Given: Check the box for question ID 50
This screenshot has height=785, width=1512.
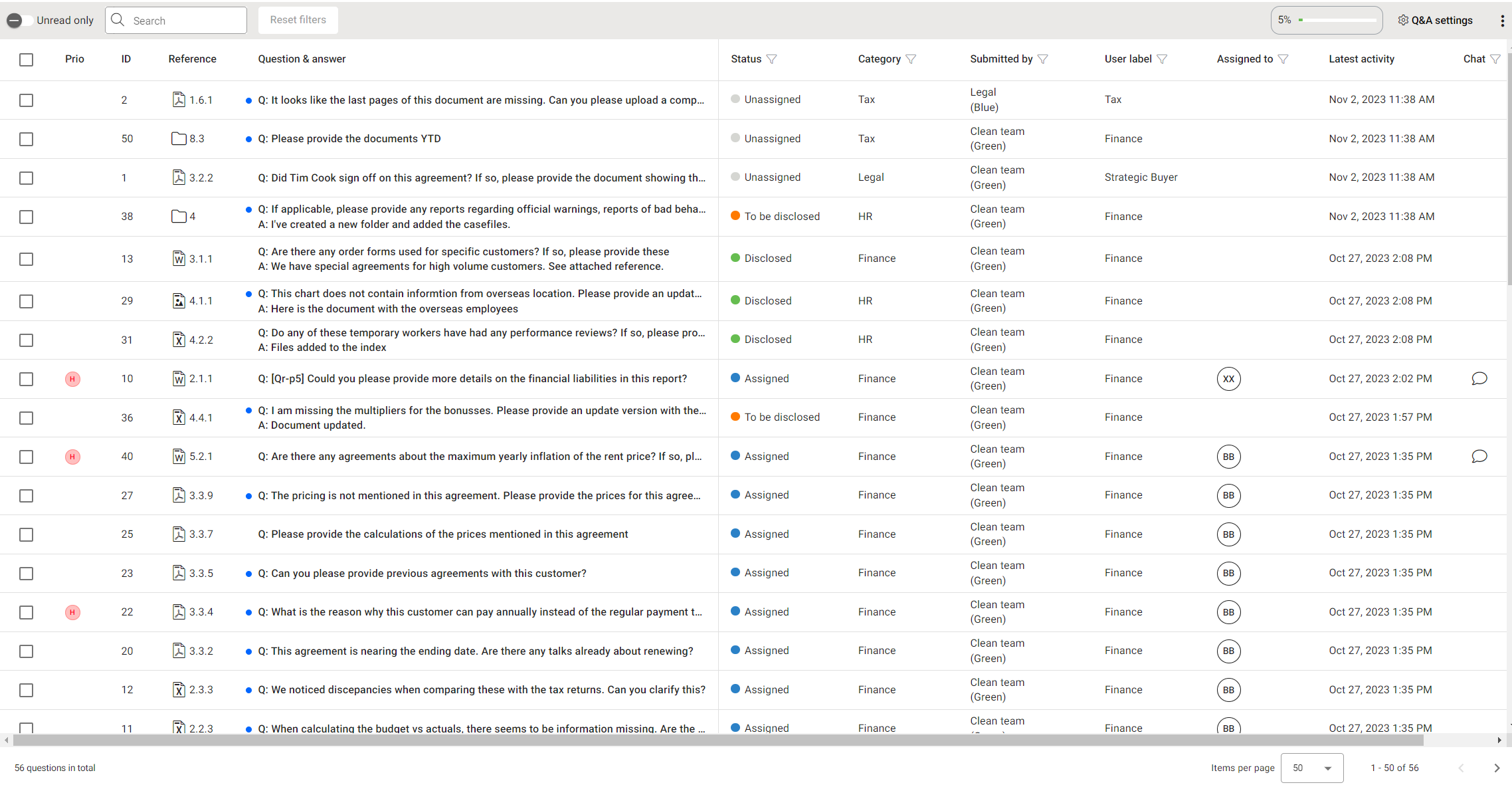Looking at the screenshot, I should click(26, 139).
